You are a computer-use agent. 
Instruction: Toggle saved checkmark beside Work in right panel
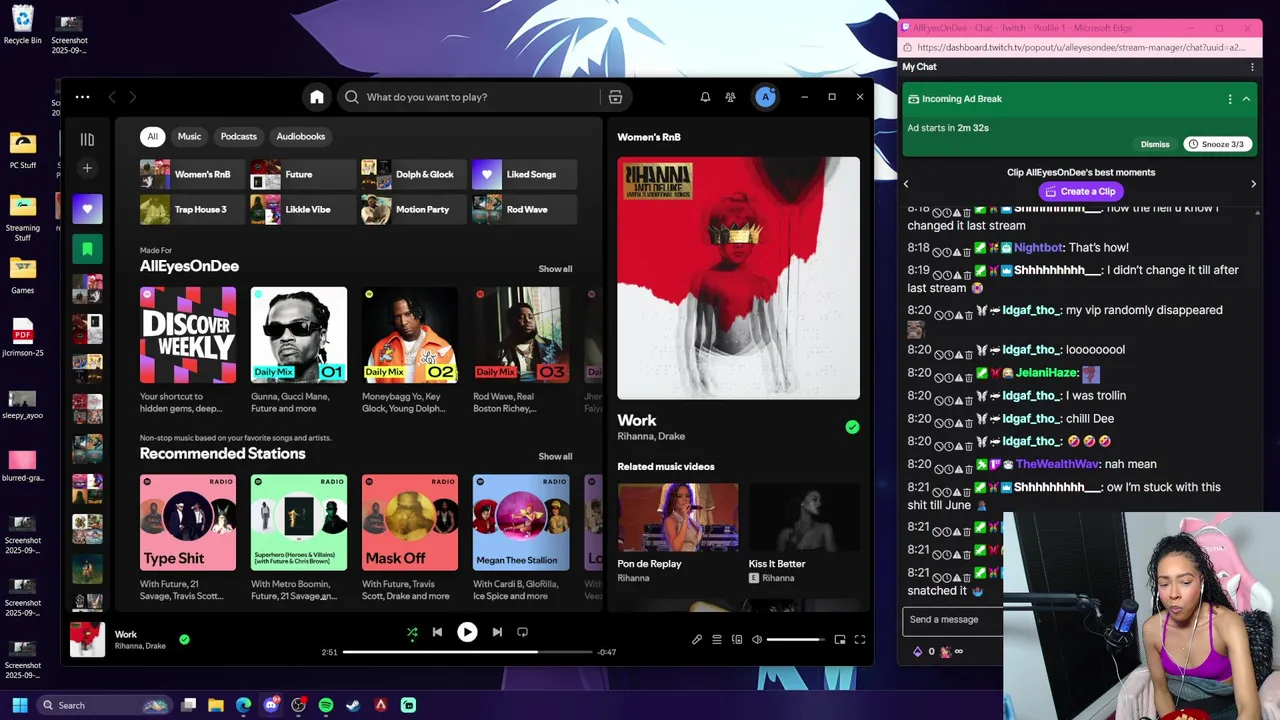click(852, 427)
